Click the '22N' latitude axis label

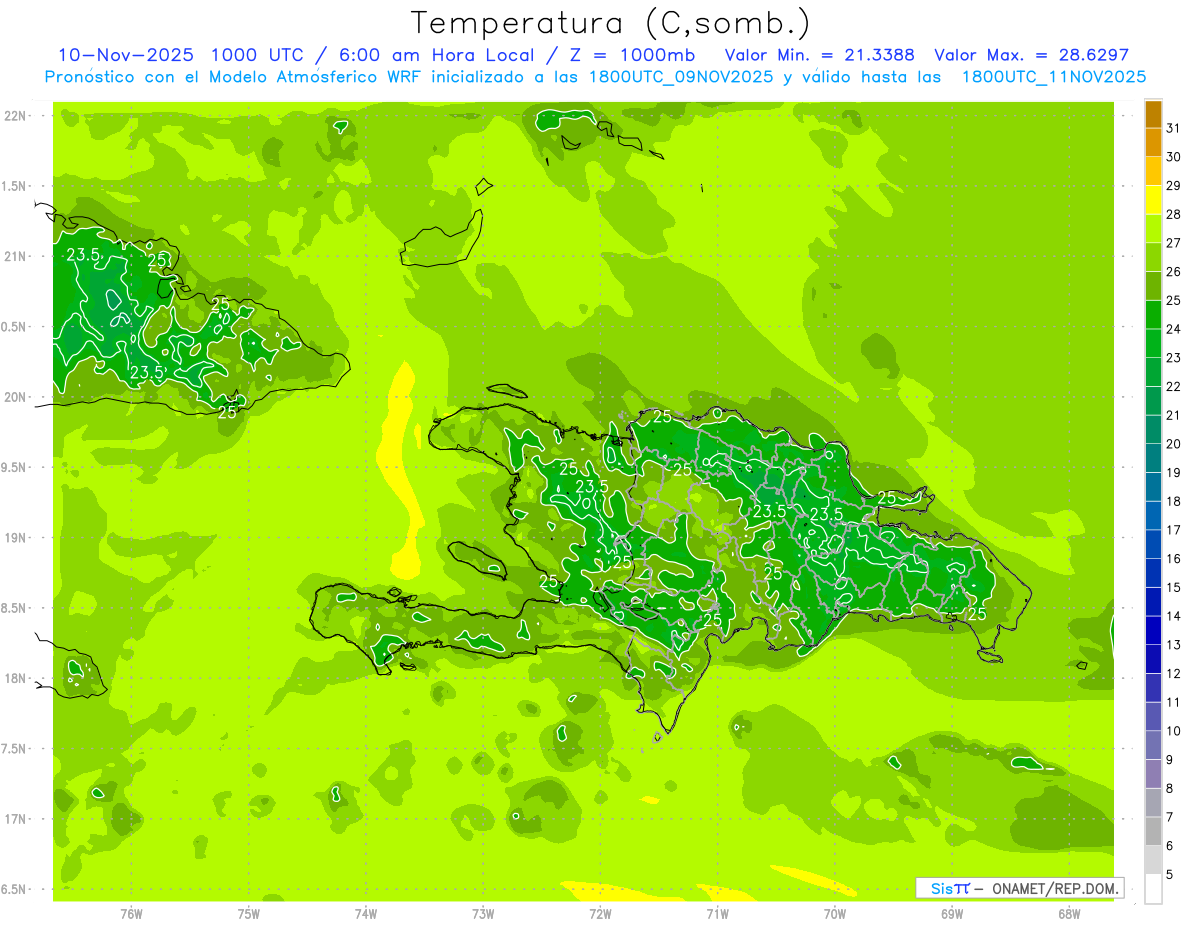[16, 116]
